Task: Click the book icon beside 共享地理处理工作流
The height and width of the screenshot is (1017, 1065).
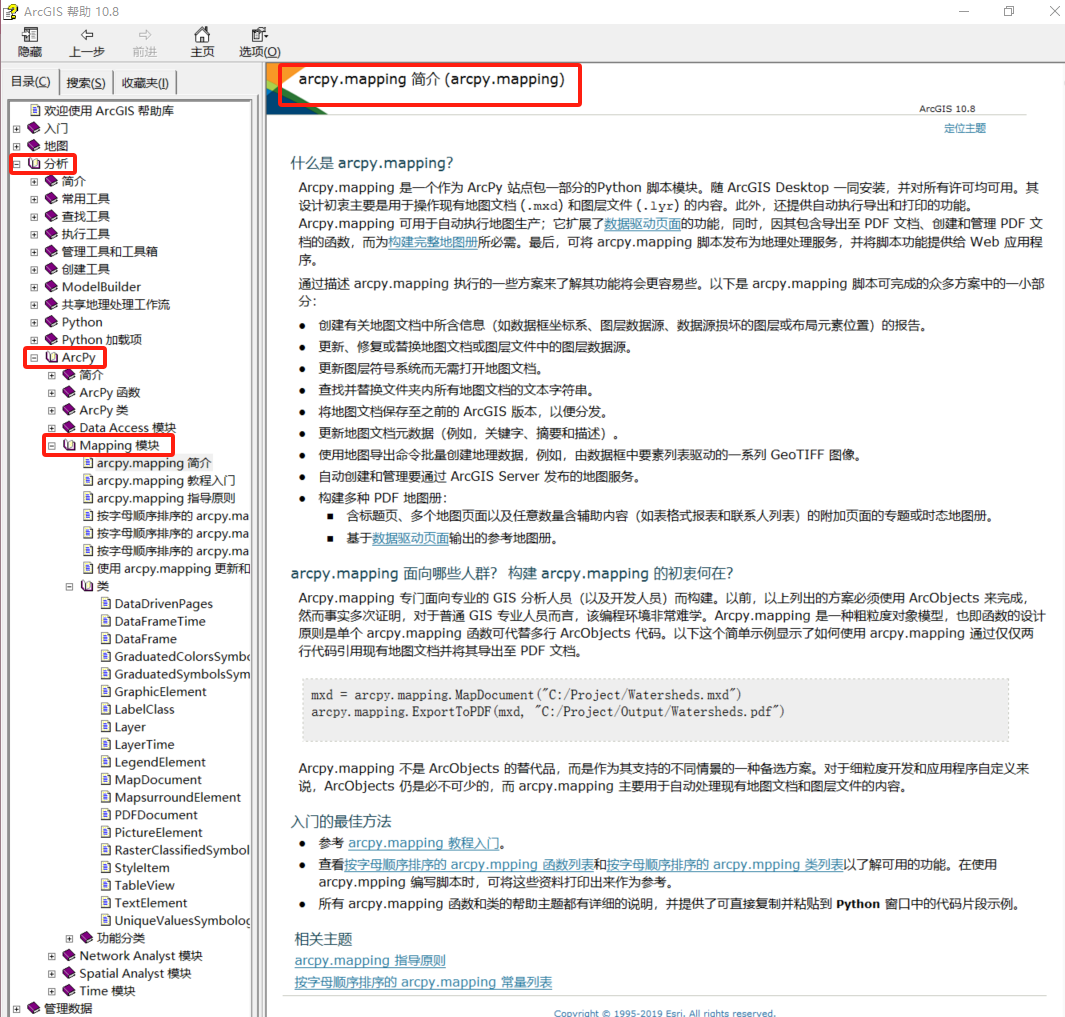Action: [x=52, y=304]
